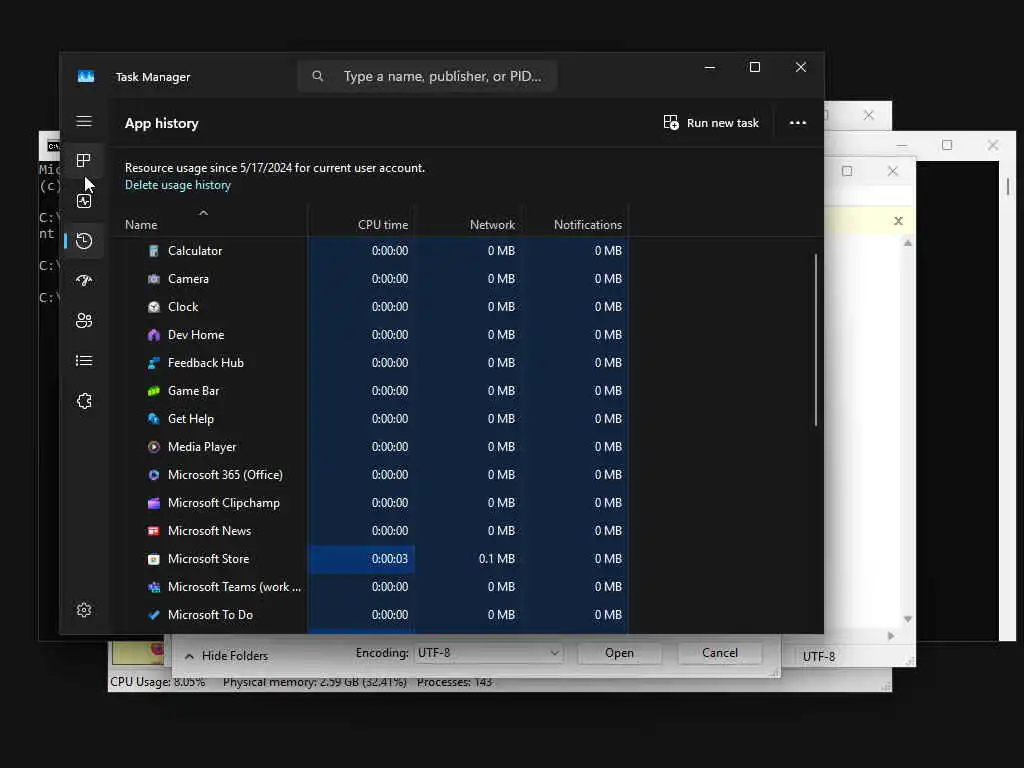
Task: Open the Performance page icon
Action: coord(84,201)
